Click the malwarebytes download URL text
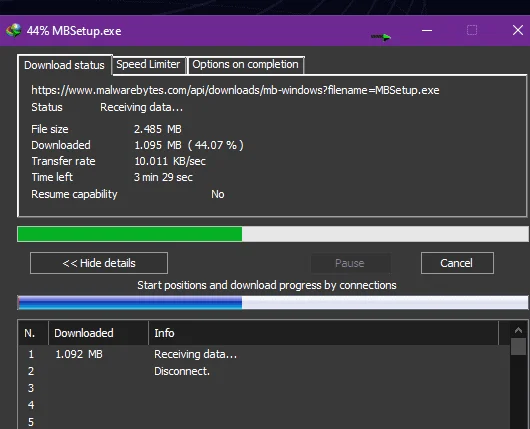The image size is (530, 429). [235, 90]
